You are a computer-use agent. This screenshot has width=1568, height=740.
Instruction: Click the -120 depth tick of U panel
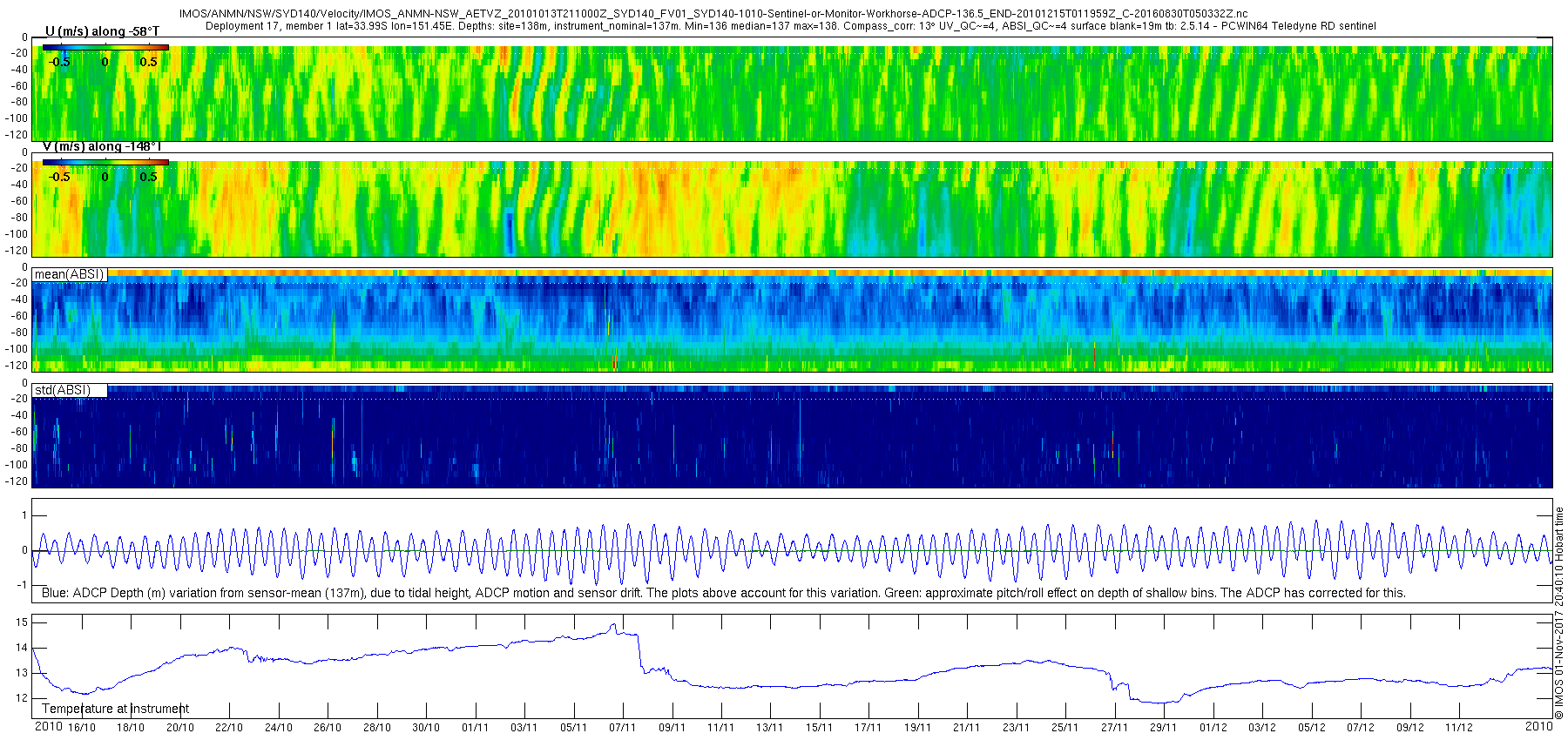click(x=17, y=135)
